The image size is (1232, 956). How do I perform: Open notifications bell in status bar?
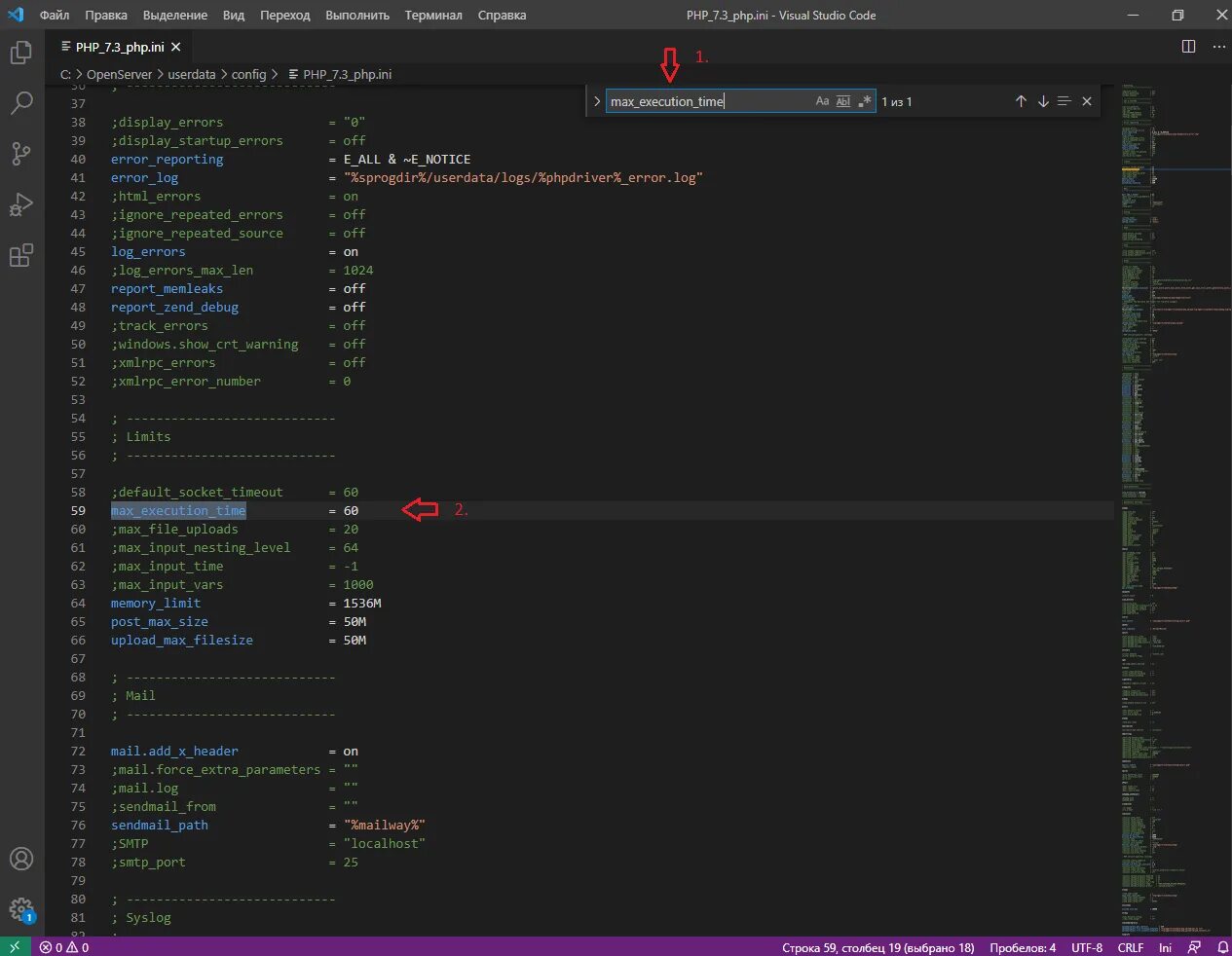(1222, 946)
